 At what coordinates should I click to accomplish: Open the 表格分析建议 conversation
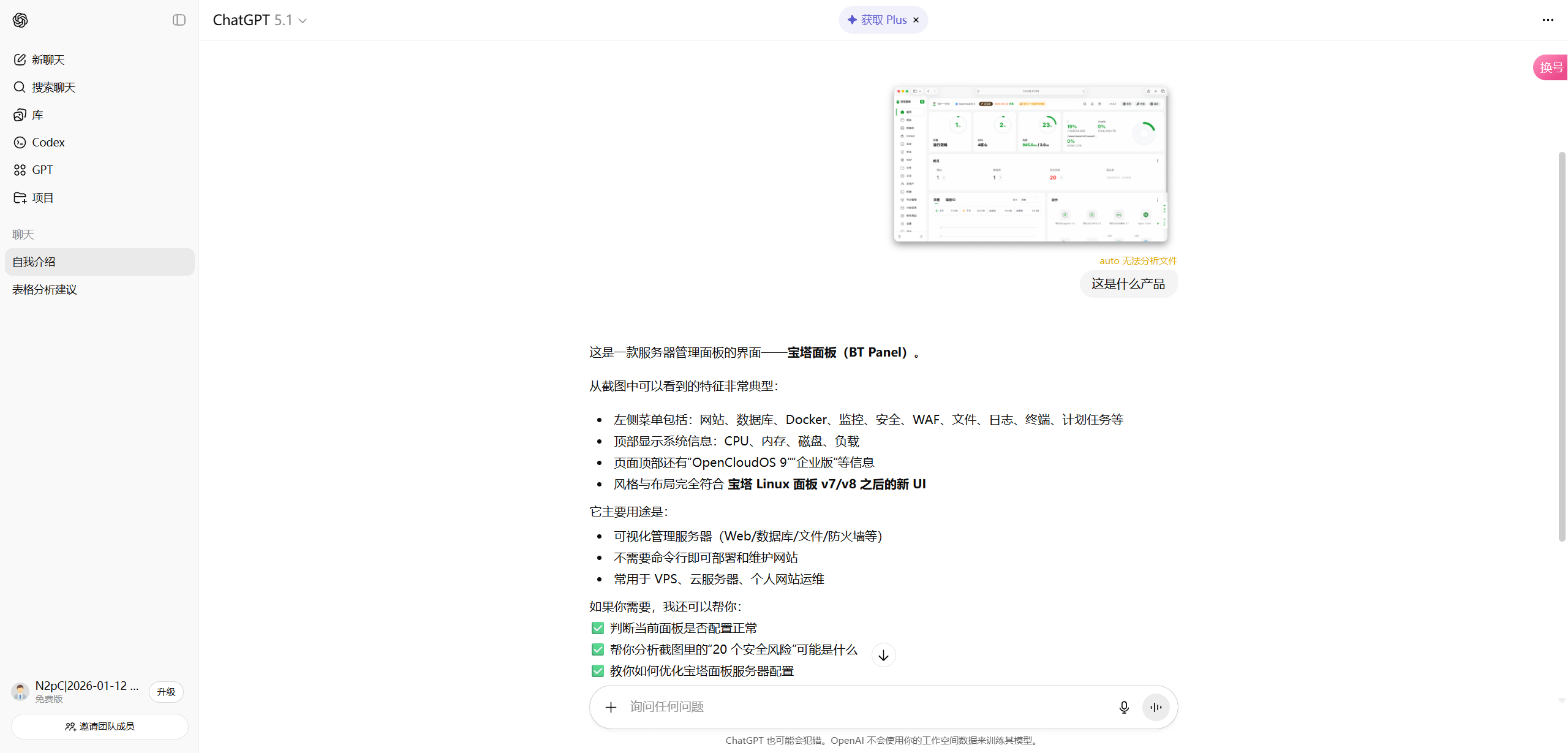pos(44,289)
